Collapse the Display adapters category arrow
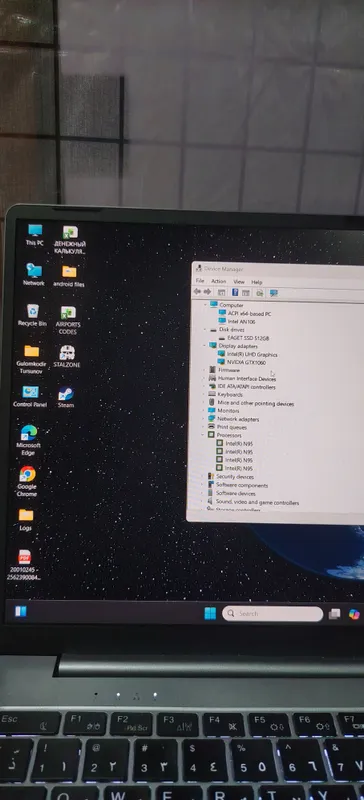Image resolution: width=364 pixels, height=800 pixels. click(205, 345)
